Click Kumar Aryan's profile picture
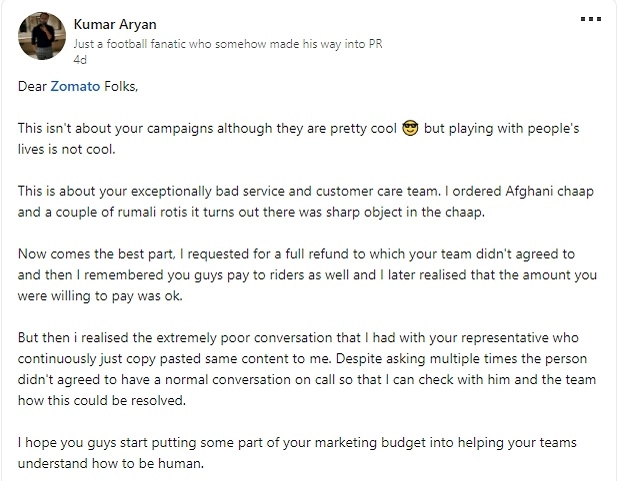The image size is (619, 481). coord(39,36)
